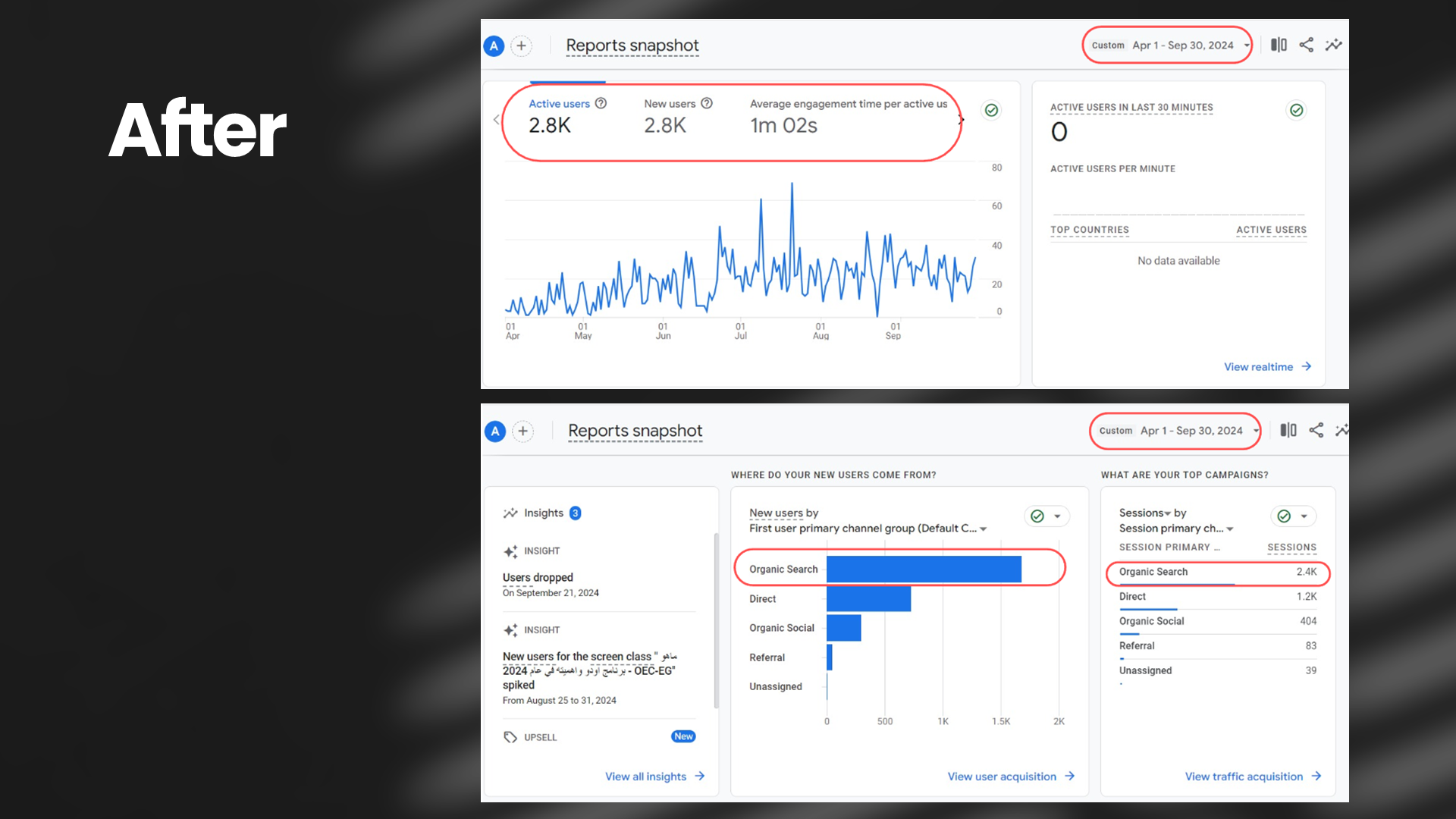Viewport: 1456px width, 819px height.
Task: Click New users help question icon
Action: click(706, 103)
